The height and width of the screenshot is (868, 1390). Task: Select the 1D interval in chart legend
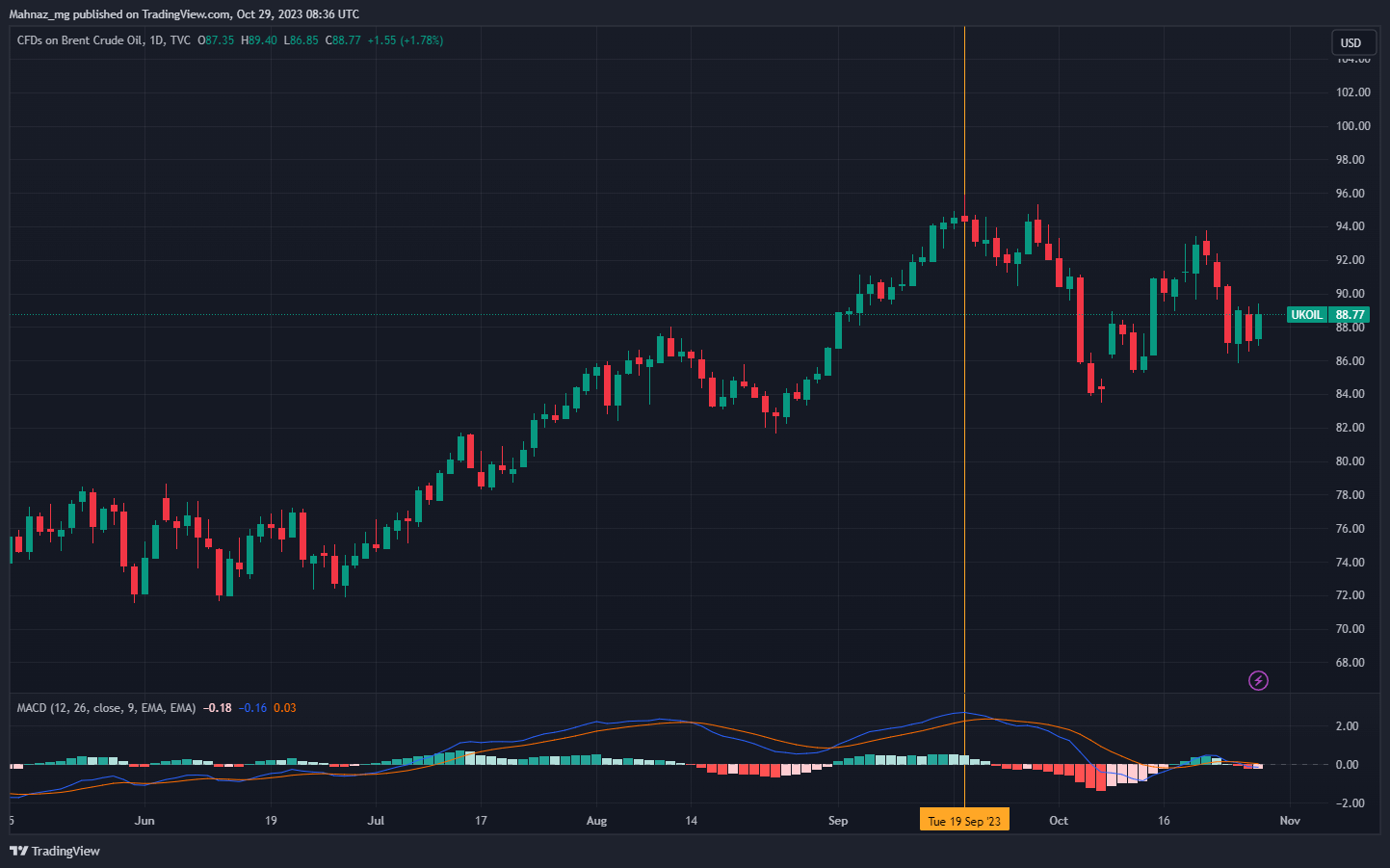(x=156, y=40)
